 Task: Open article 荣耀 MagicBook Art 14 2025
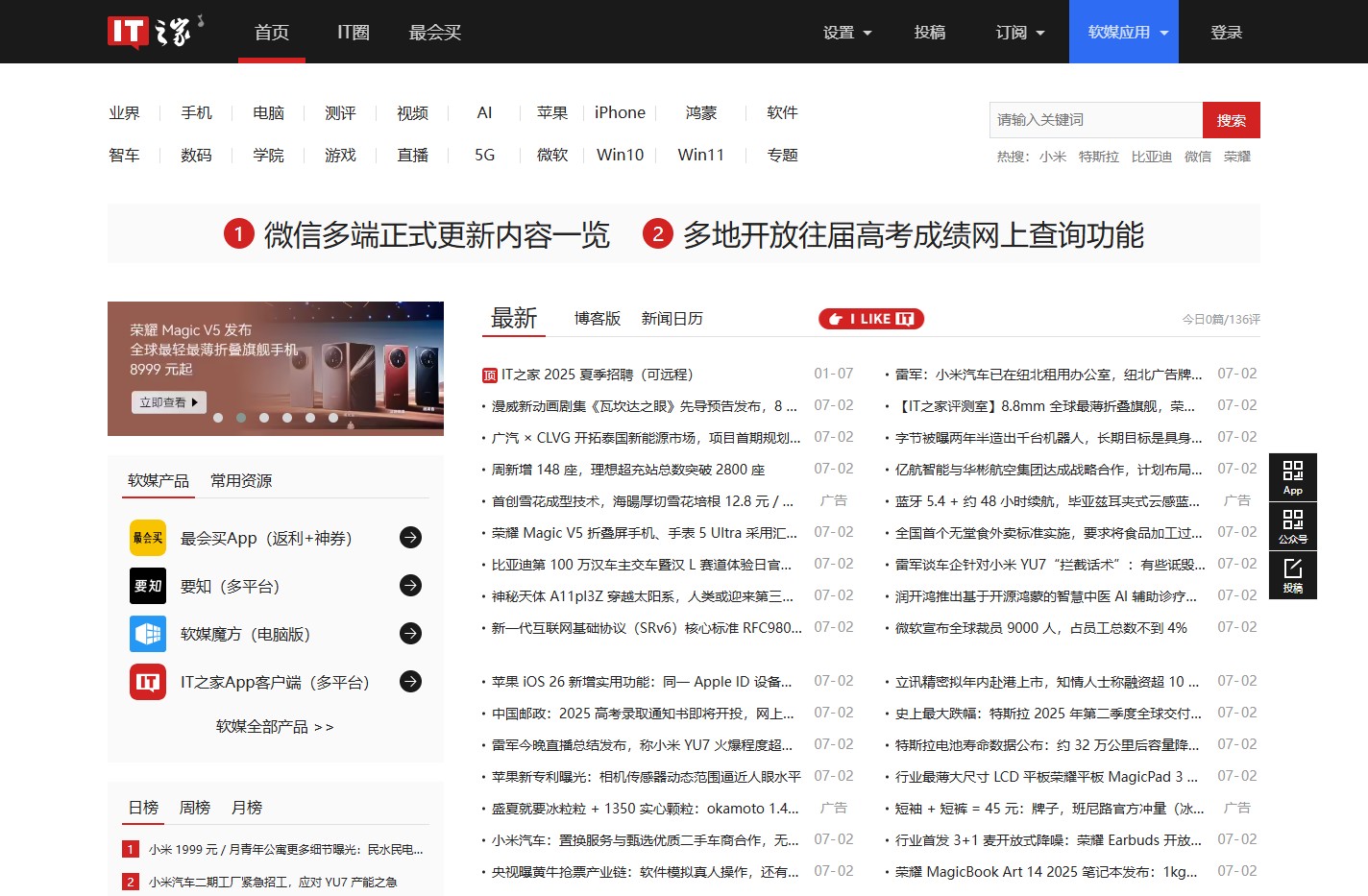coord(1046,872)
